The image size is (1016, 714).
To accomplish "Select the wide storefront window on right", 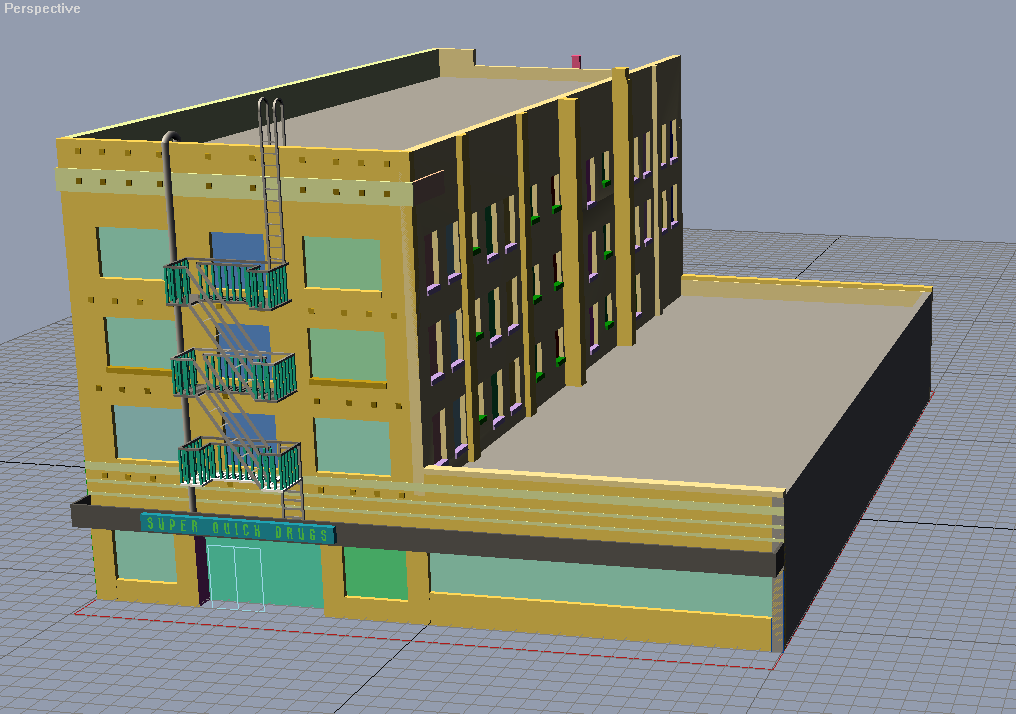I will click(601, 584).
